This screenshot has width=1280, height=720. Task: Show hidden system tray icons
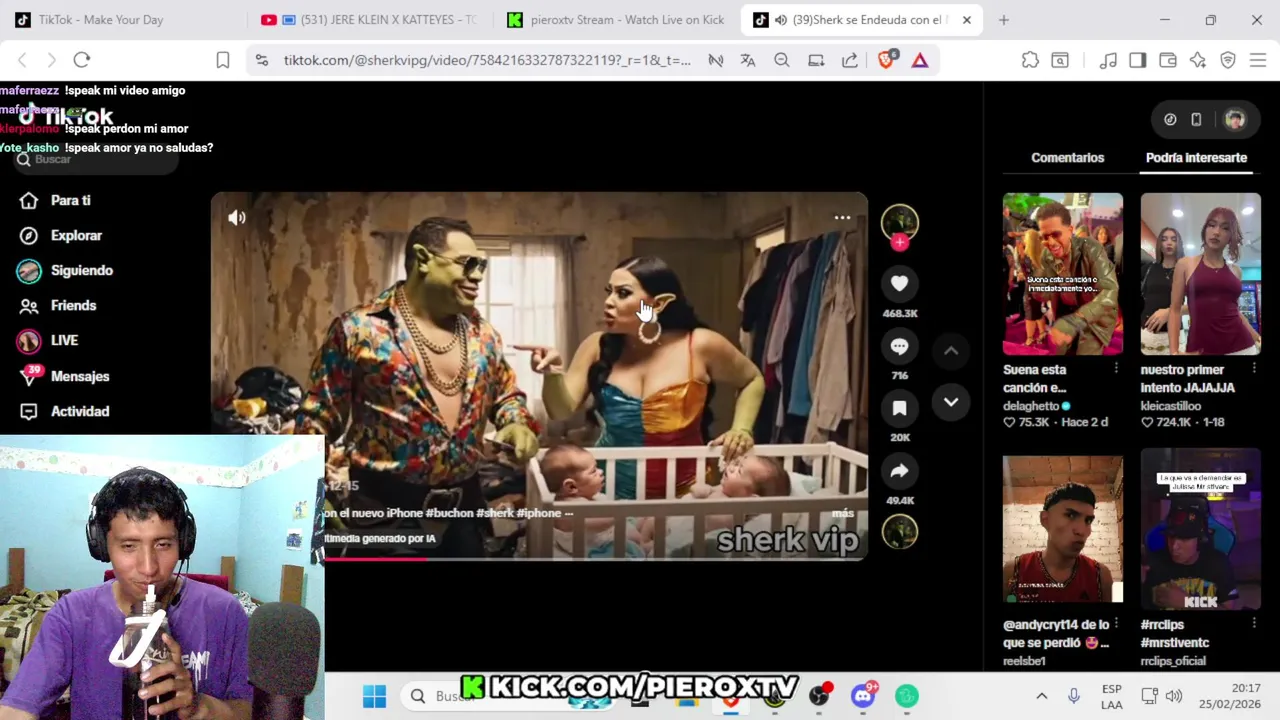tap(1041, 696)
